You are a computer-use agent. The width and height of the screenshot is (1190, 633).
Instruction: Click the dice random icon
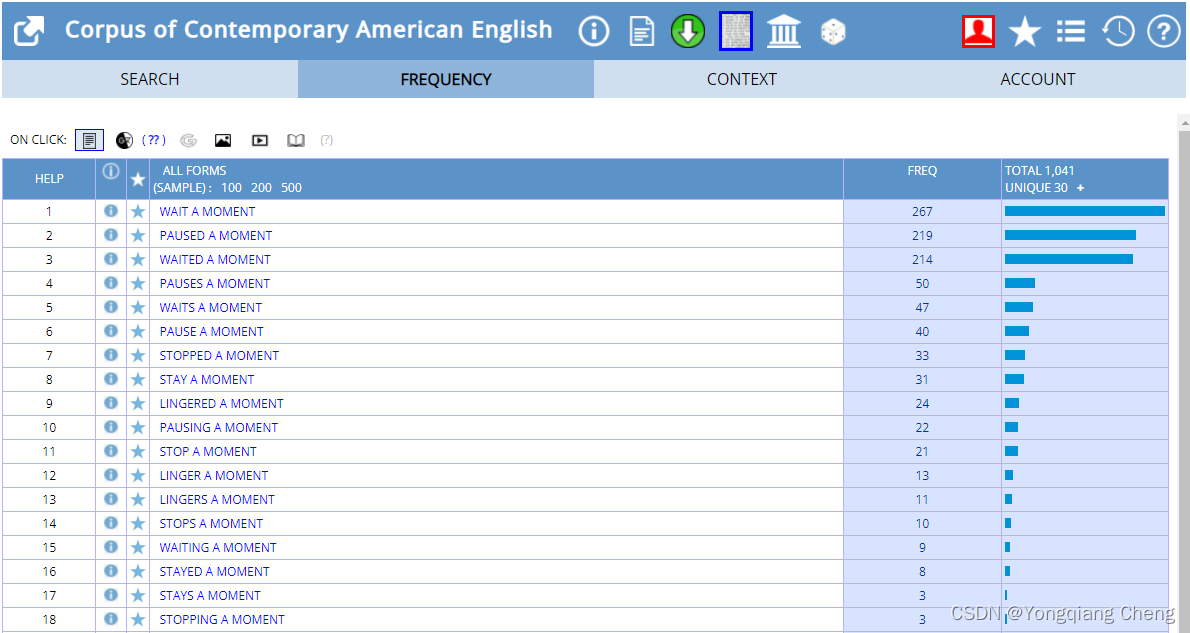[833, 32]
